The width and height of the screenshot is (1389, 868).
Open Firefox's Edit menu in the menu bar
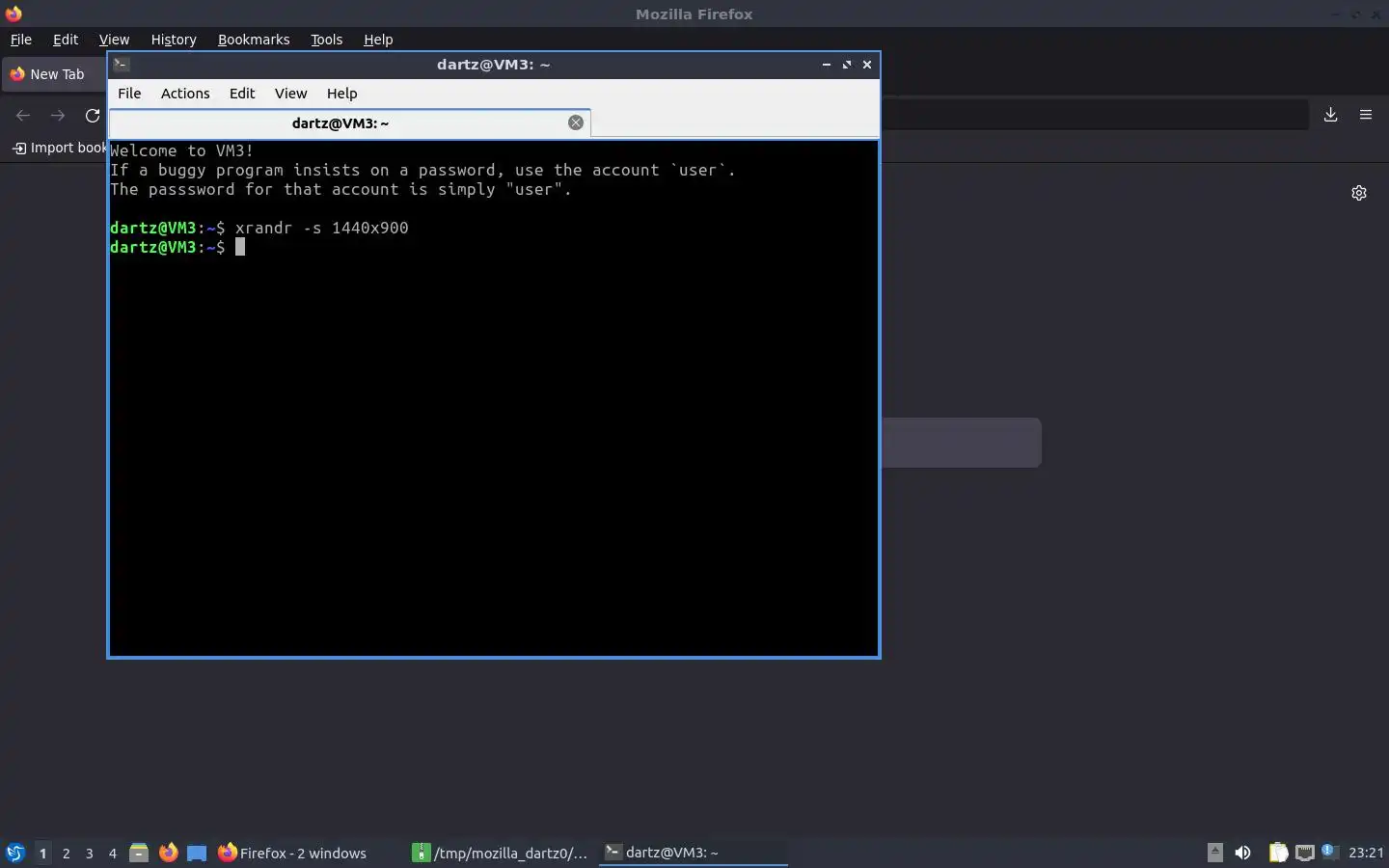[x=66, y=40]
